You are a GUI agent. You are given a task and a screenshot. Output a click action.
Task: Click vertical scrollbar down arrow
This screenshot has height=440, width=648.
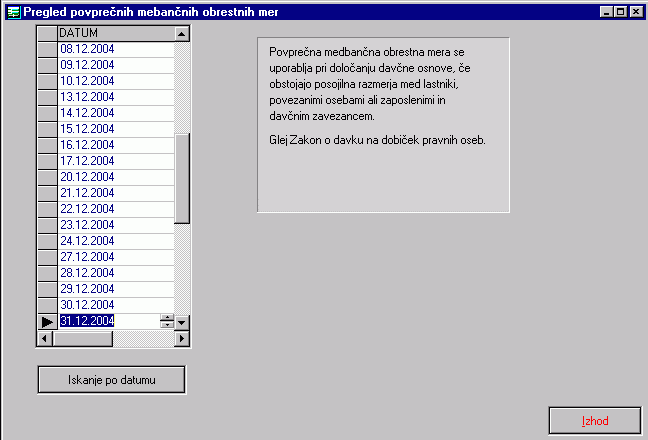tap(182, 322)
